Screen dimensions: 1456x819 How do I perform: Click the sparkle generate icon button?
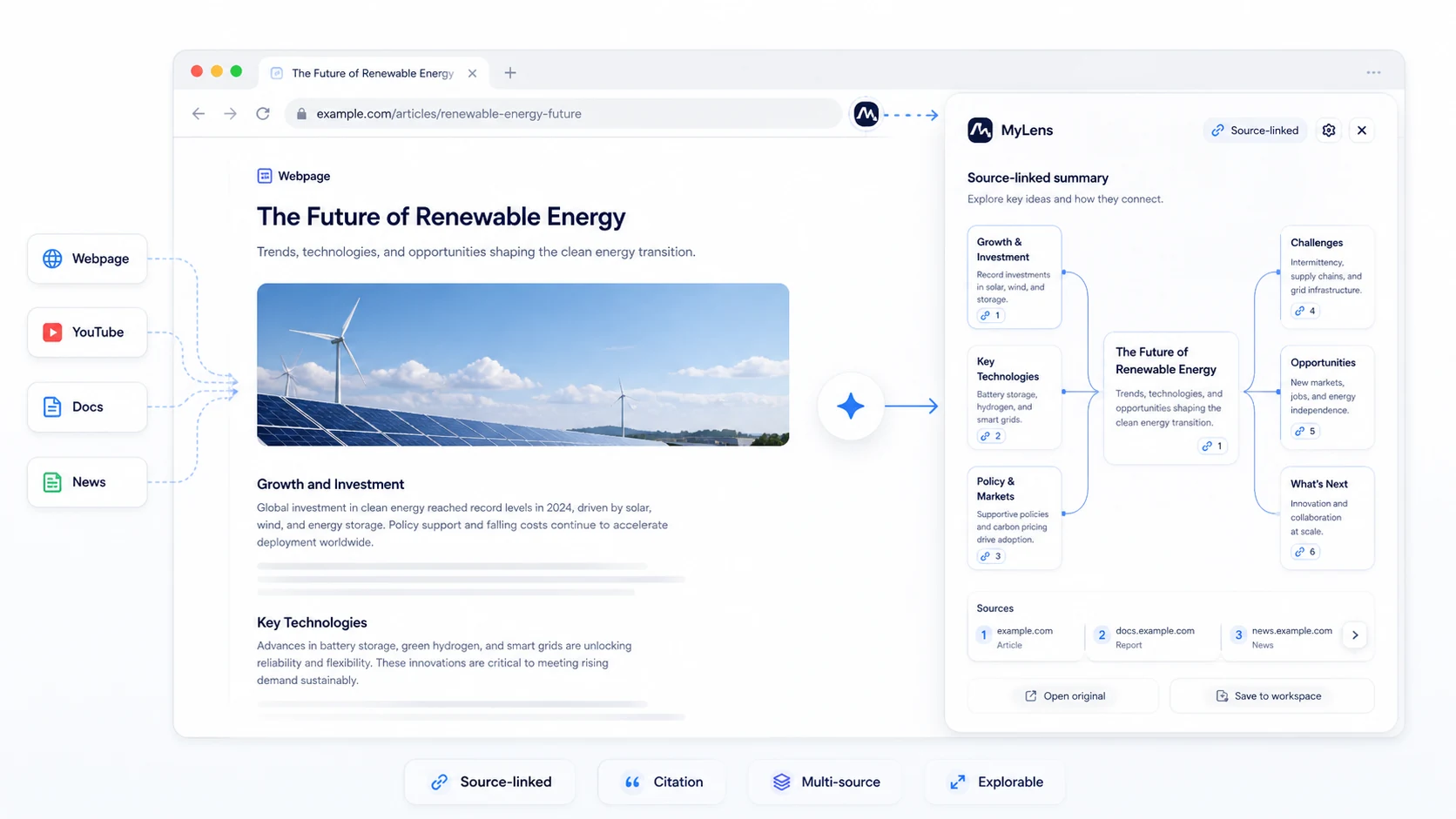[851, 406]
